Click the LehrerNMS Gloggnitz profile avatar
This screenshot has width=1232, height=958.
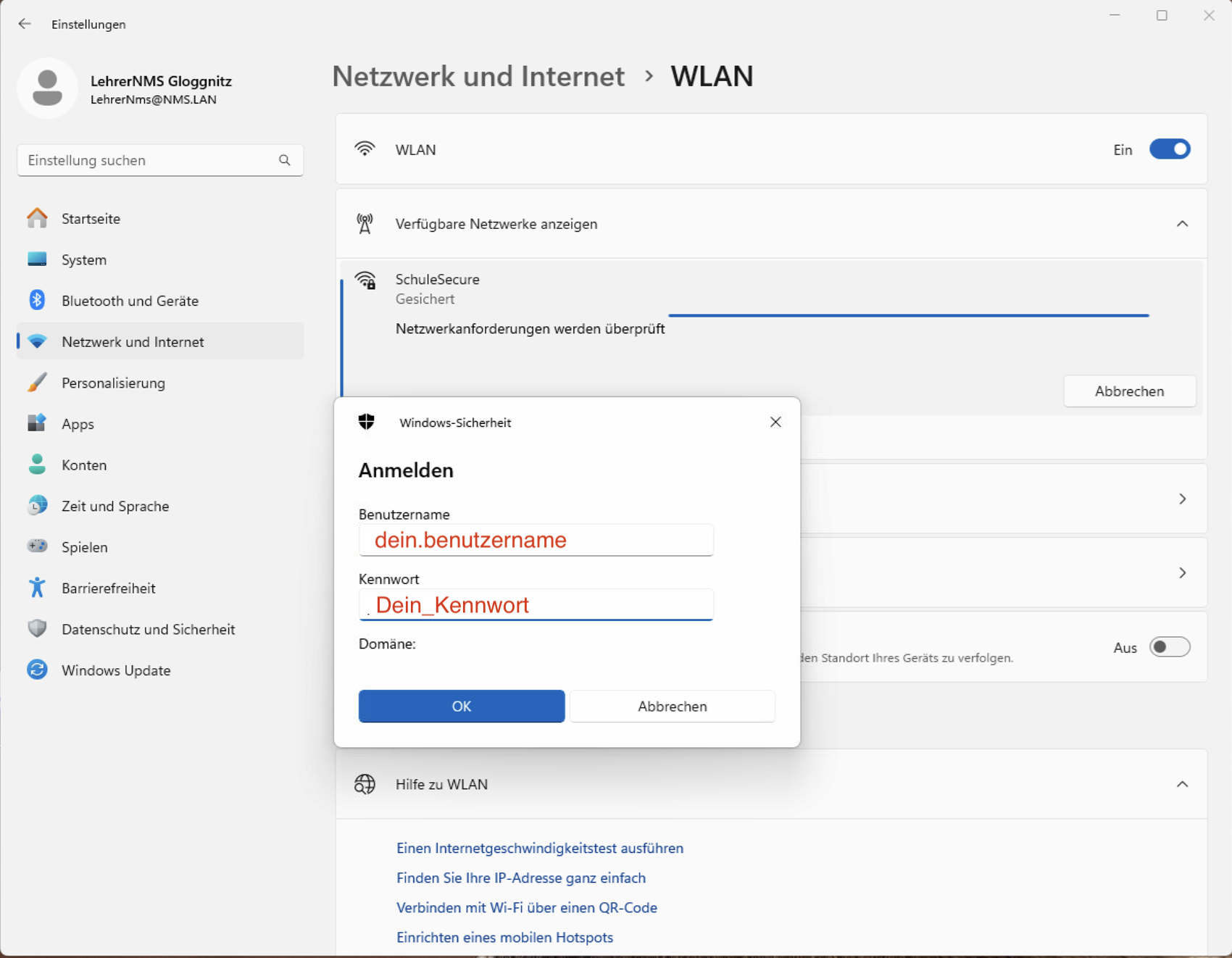pyautogui.click(x=47, y=88)
